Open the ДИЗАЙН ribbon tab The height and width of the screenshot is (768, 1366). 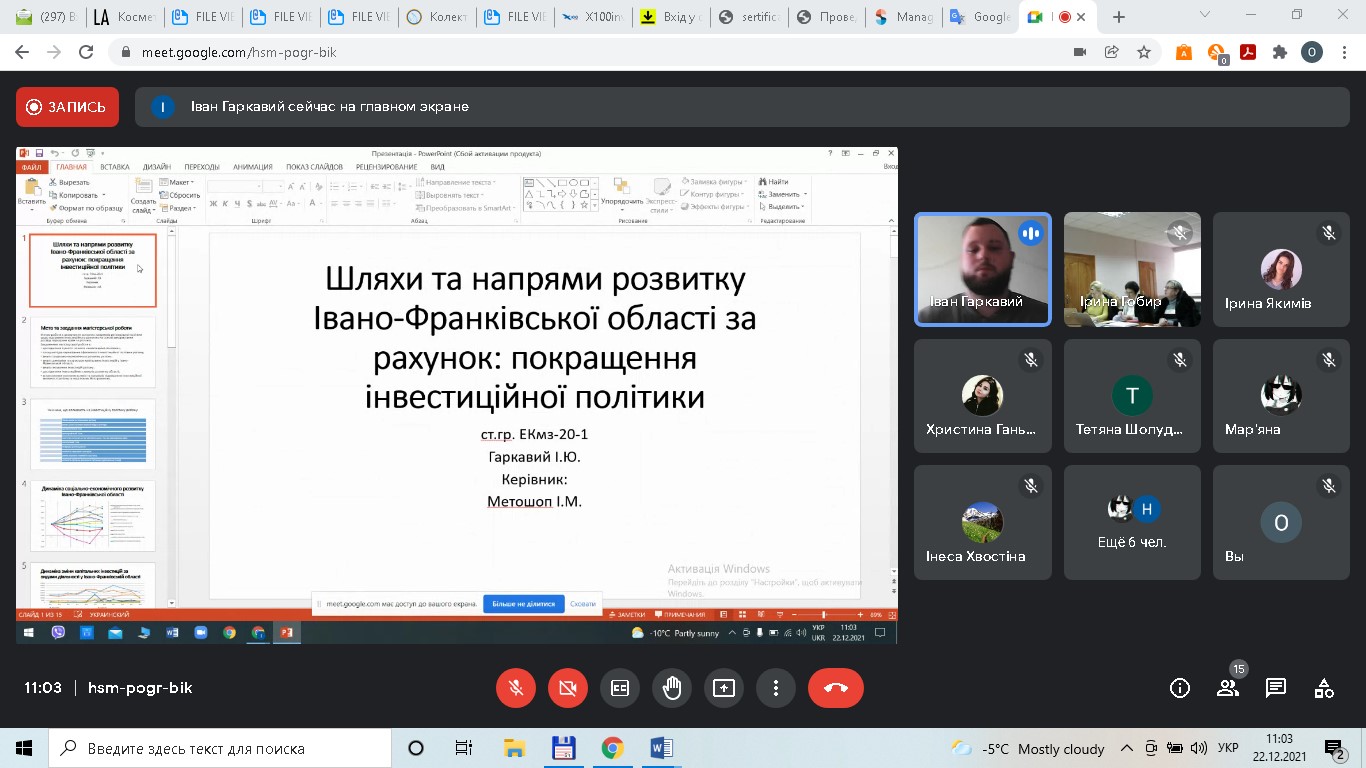157,166
